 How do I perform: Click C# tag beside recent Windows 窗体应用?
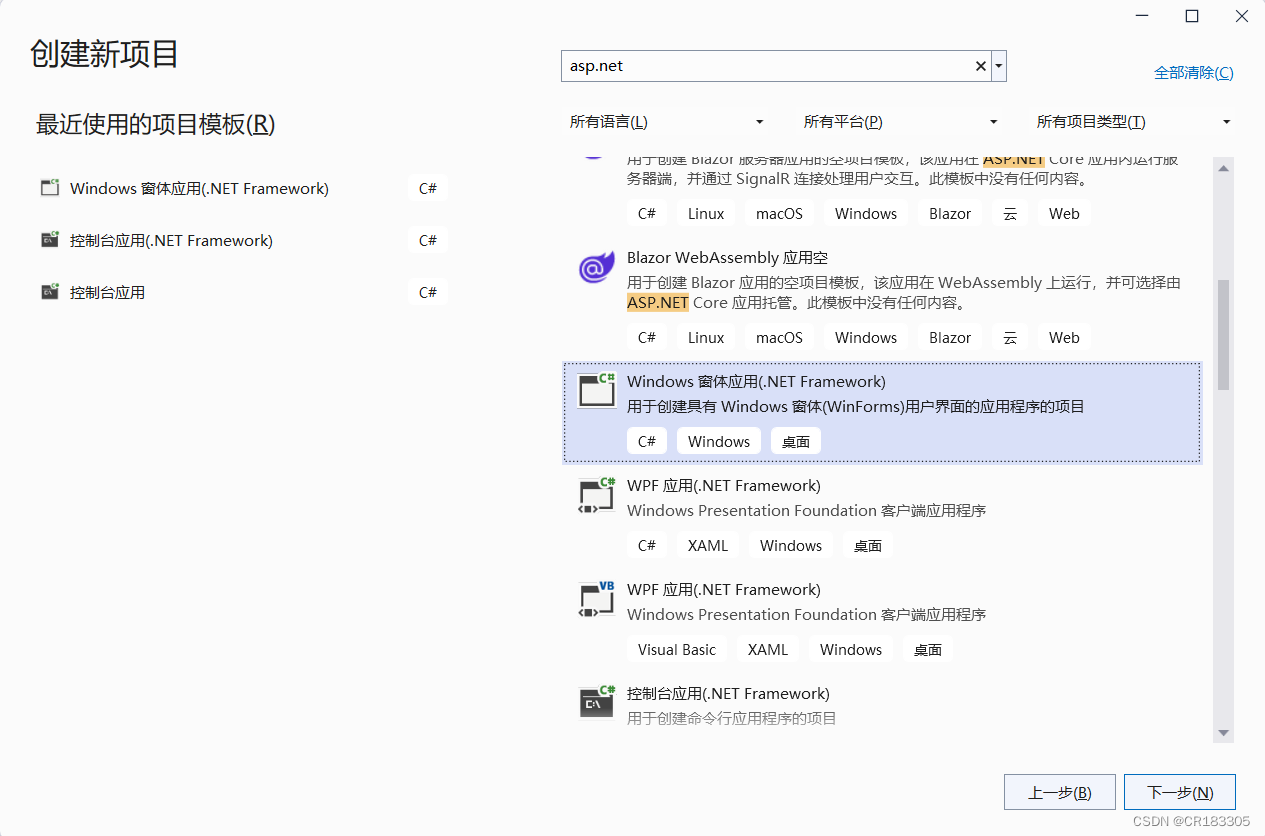click(x=428, y=188)
